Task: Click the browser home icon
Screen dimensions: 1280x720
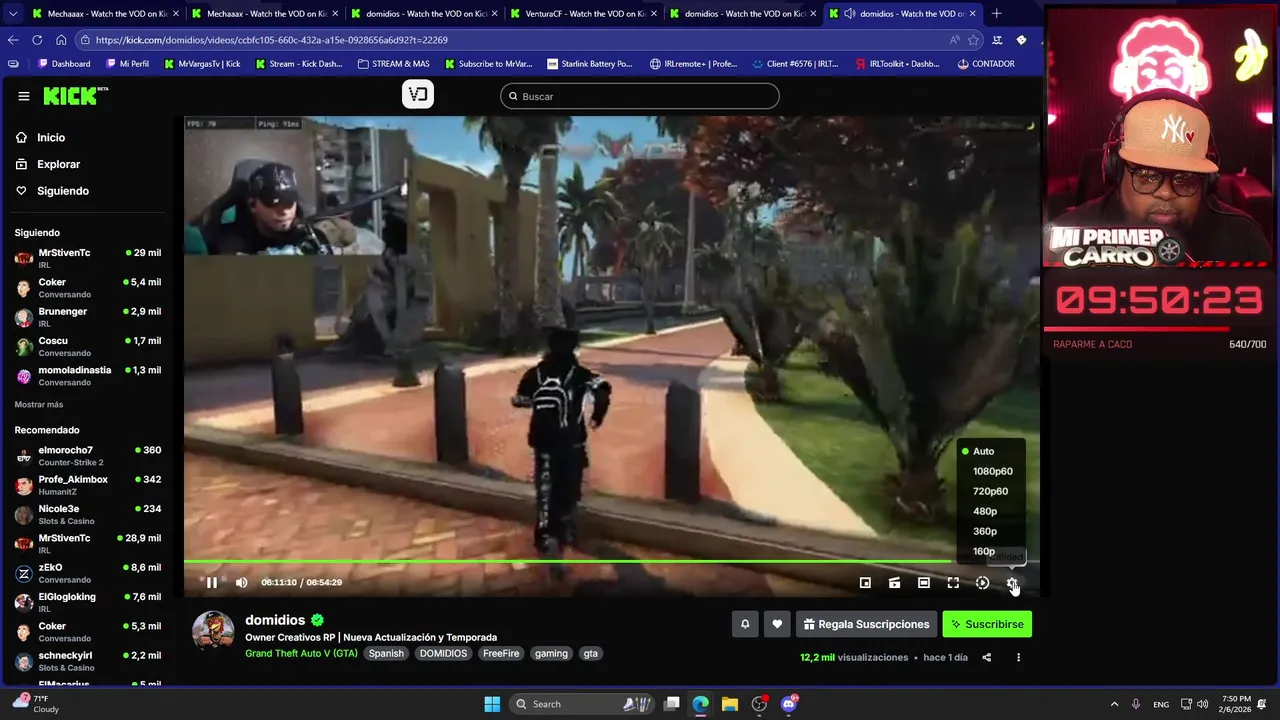Action: coord(61,40)
